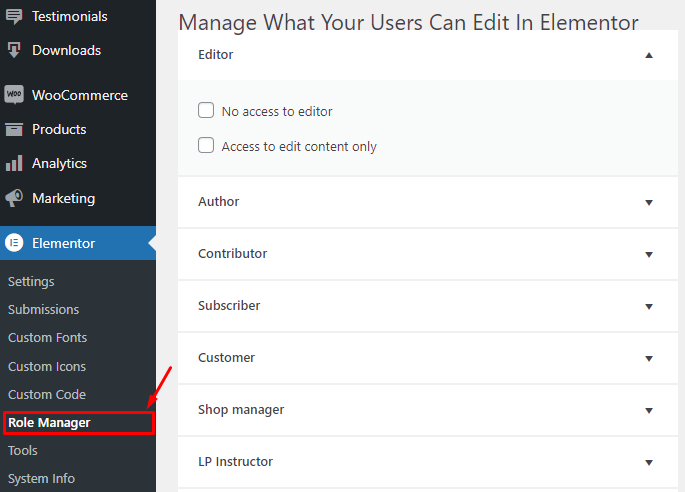Screen dimensions: 685x492
Task: Open the WooCommerce menu
Action: [80, 95]
